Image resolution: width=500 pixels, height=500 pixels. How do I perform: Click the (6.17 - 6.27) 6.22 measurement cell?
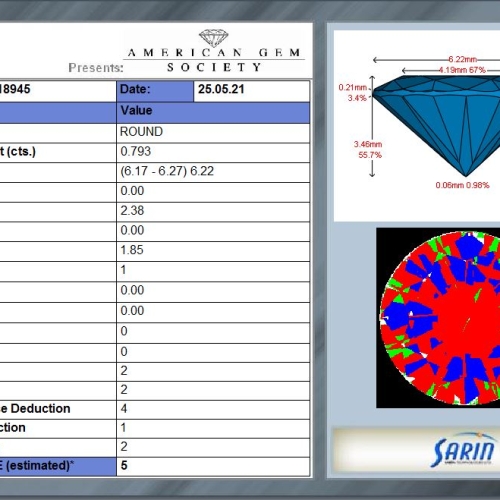[213, 173]
